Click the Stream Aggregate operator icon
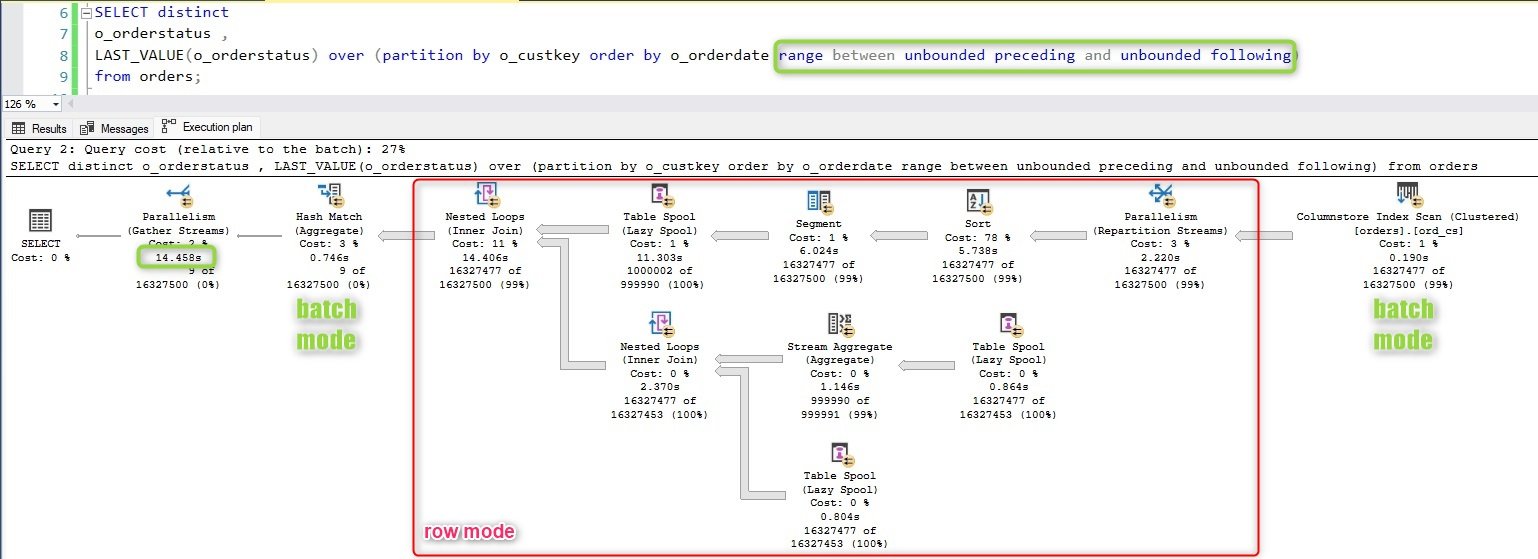1538x559 pixels. pos(839,324)
